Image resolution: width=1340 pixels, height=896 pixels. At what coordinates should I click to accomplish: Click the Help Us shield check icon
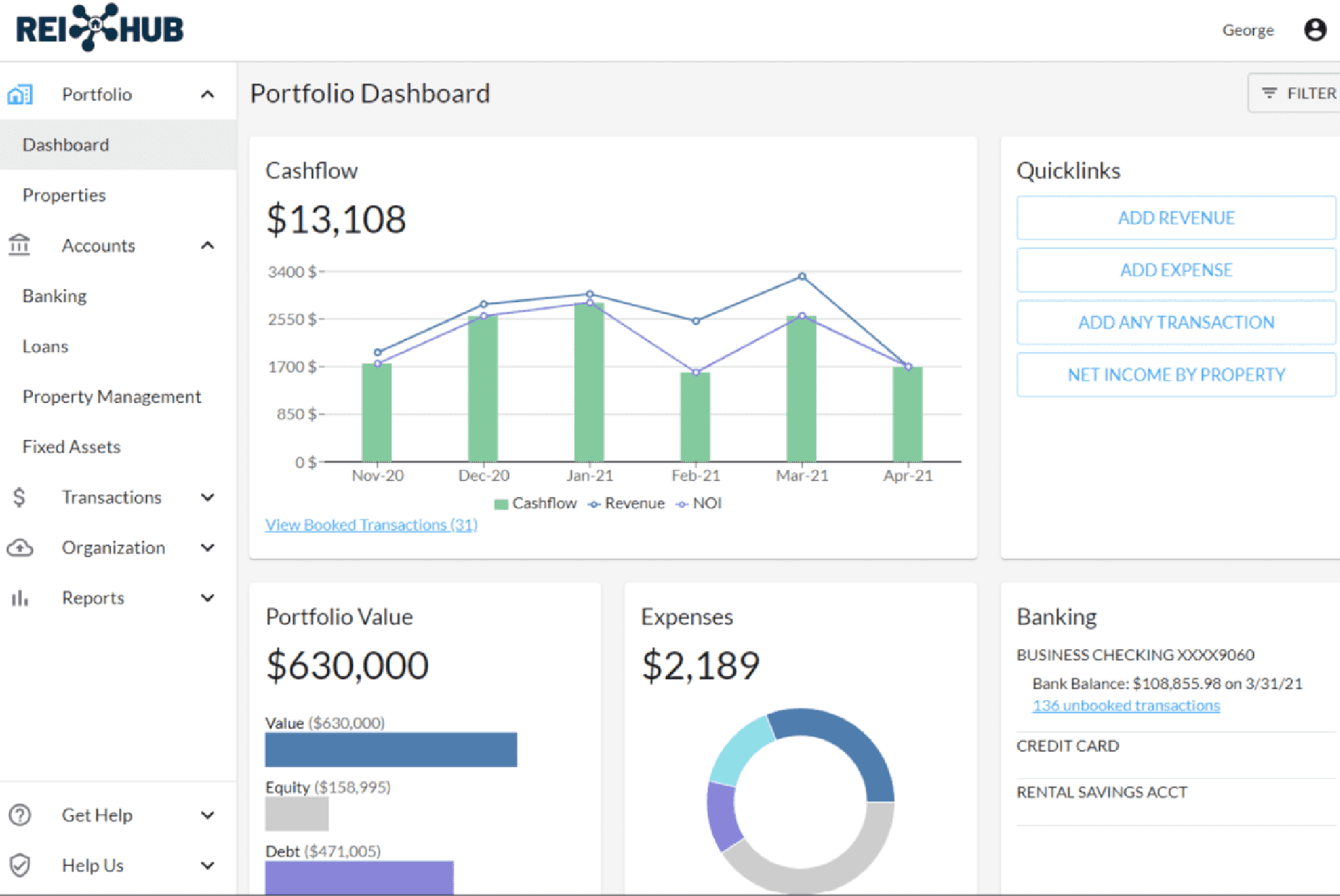click(x=20, y=865)
